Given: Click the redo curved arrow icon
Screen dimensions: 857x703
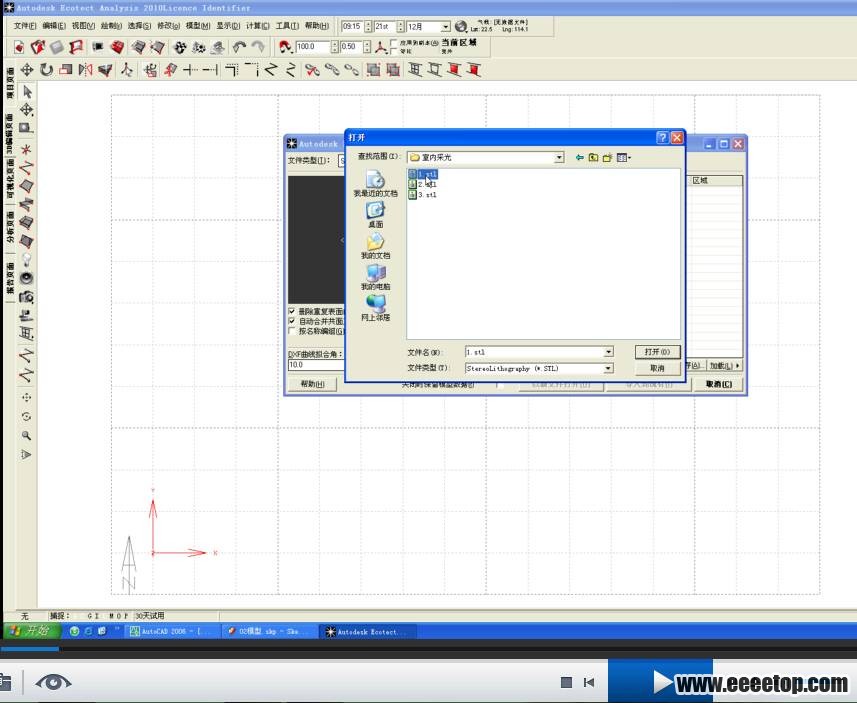Looking at the screenshot, I should point(258,47).
